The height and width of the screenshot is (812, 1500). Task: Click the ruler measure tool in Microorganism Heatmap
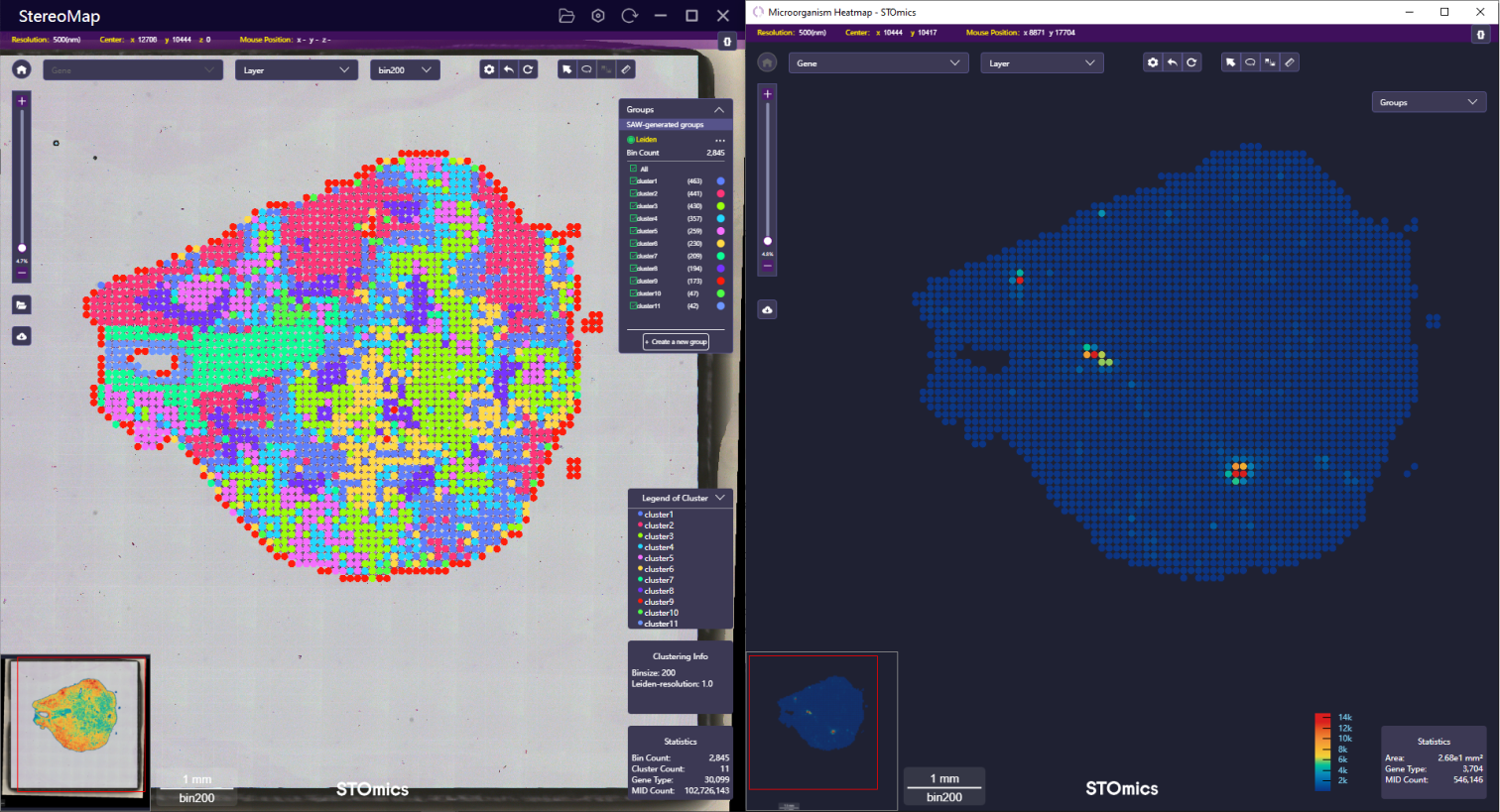(1290, 62)
